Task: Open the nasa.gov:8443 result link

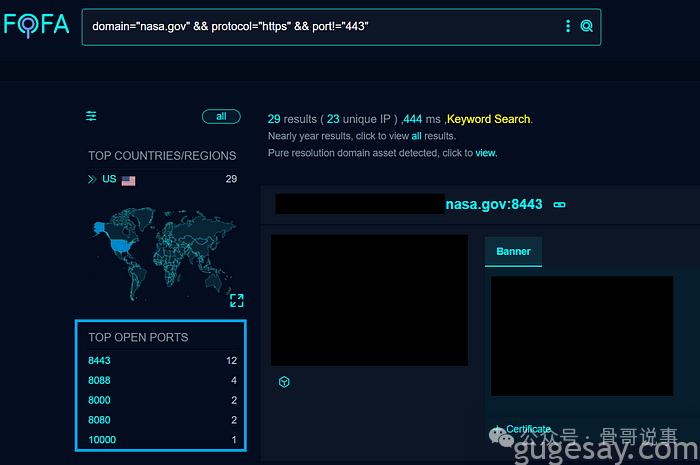Action: coord(494,204)
